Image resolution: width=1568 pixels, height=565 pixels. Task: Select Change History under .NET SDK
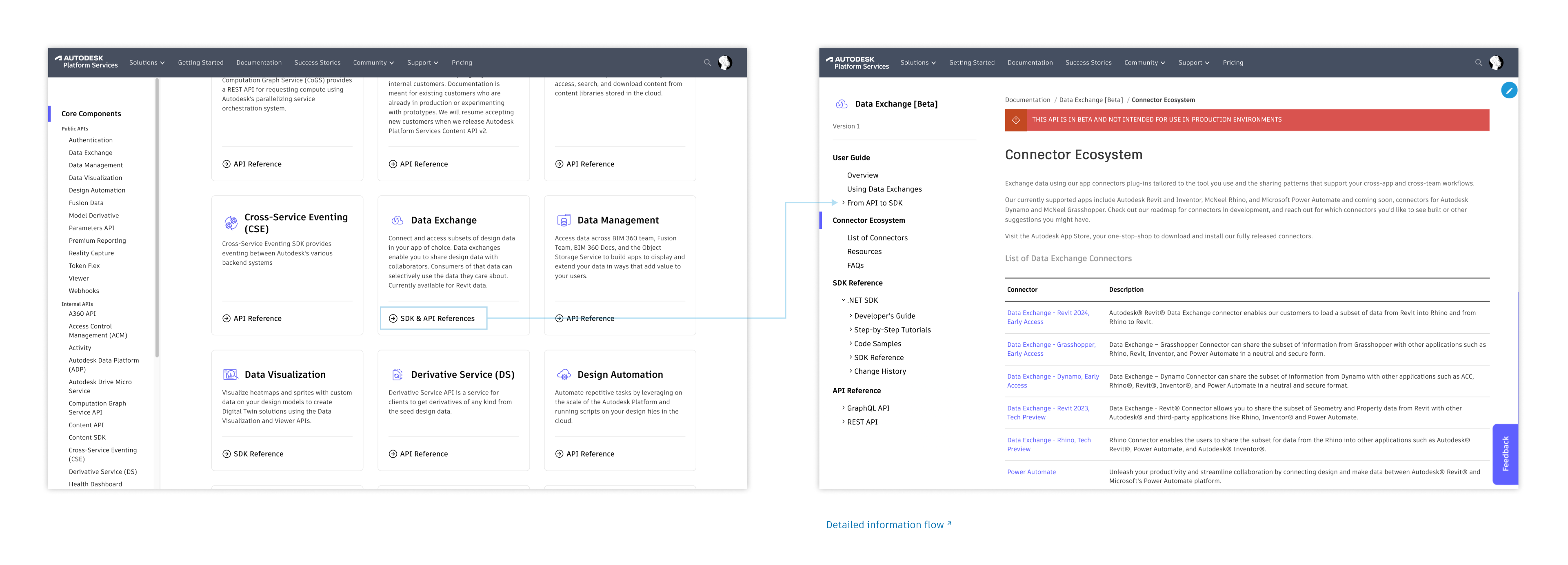coord(880,371)
